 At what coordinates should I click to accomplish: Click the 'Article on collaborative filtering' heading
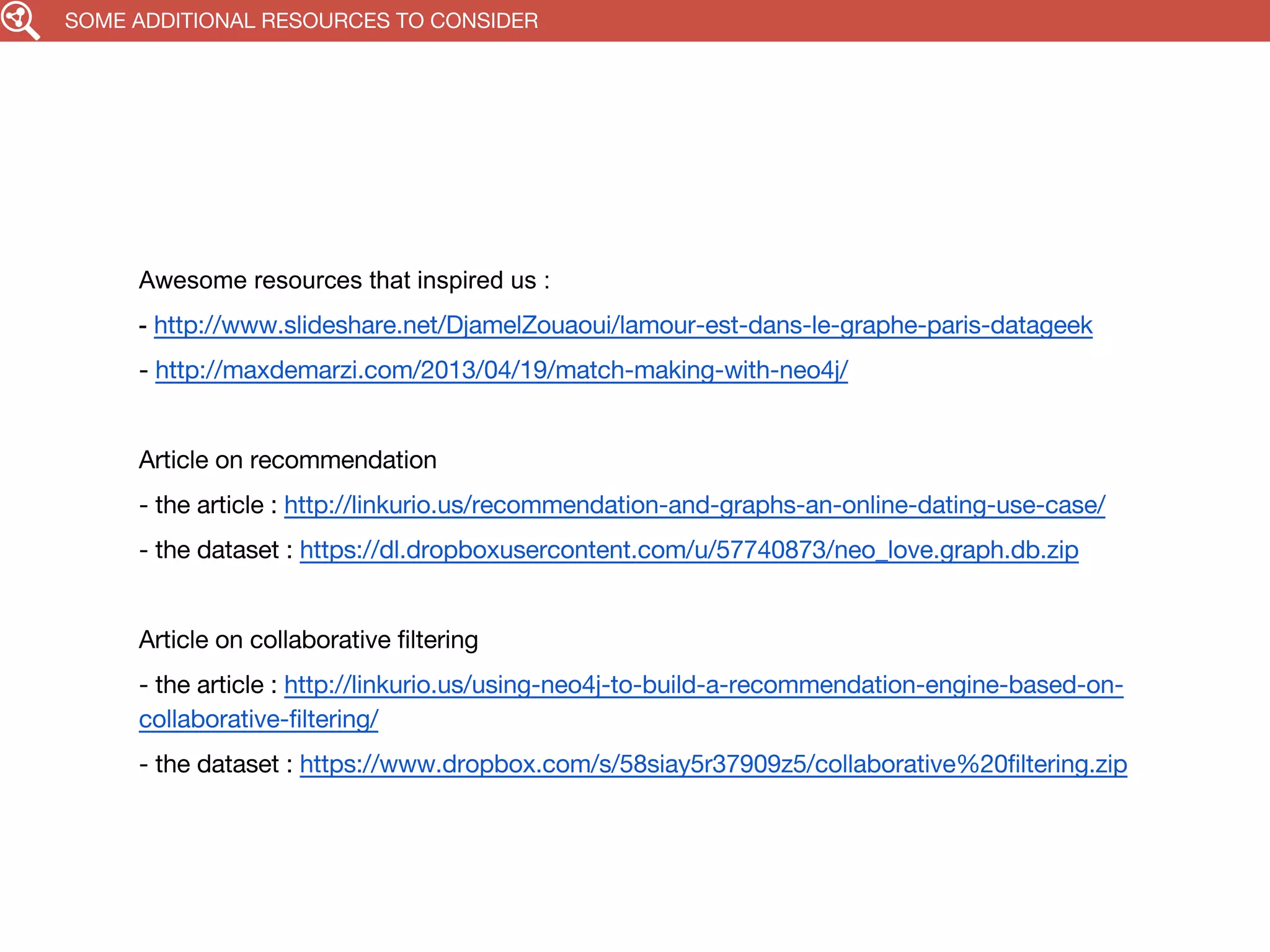coord(308,640)
